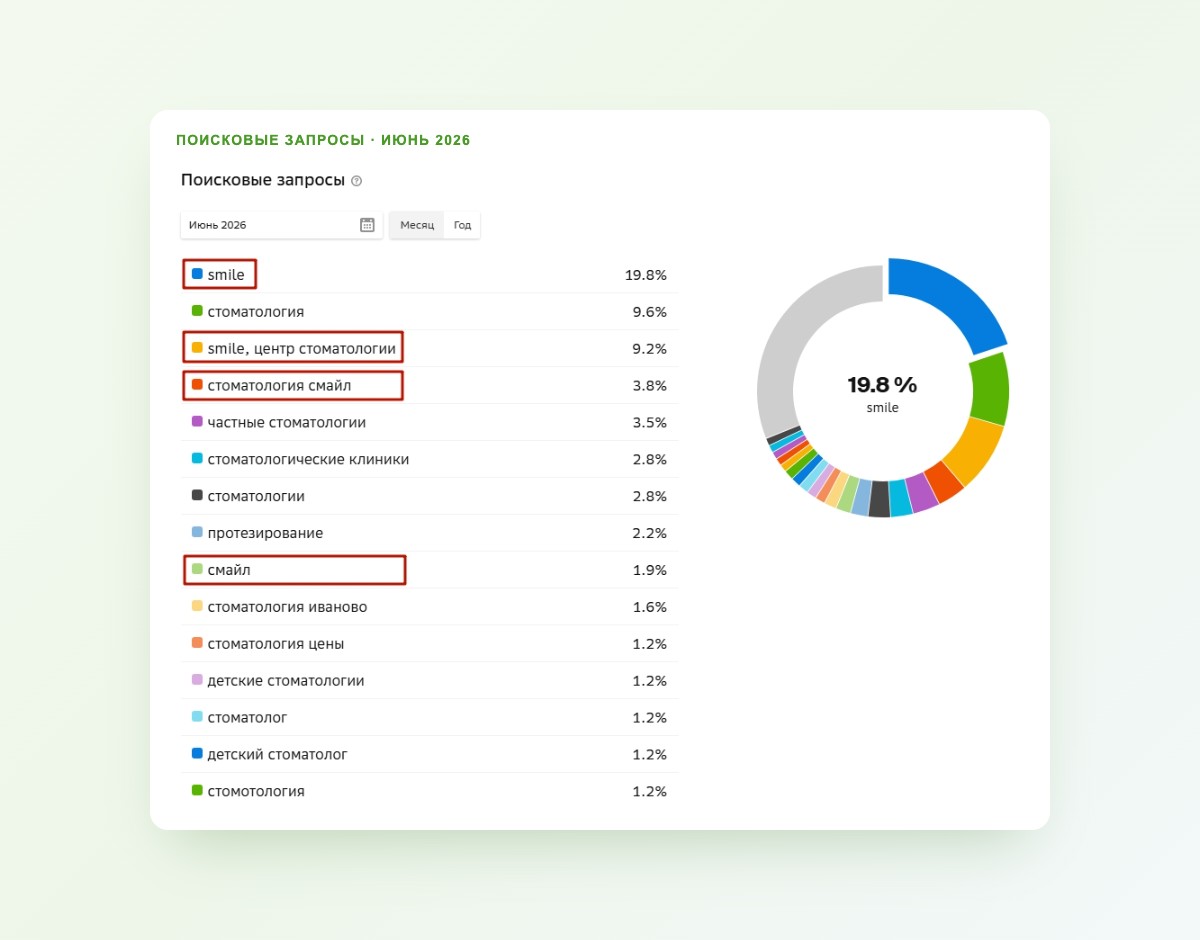The width and height of the screenshot is (1200, 940).
Task: Open the calendar icon in date field
Action: (x=367, y=225)
